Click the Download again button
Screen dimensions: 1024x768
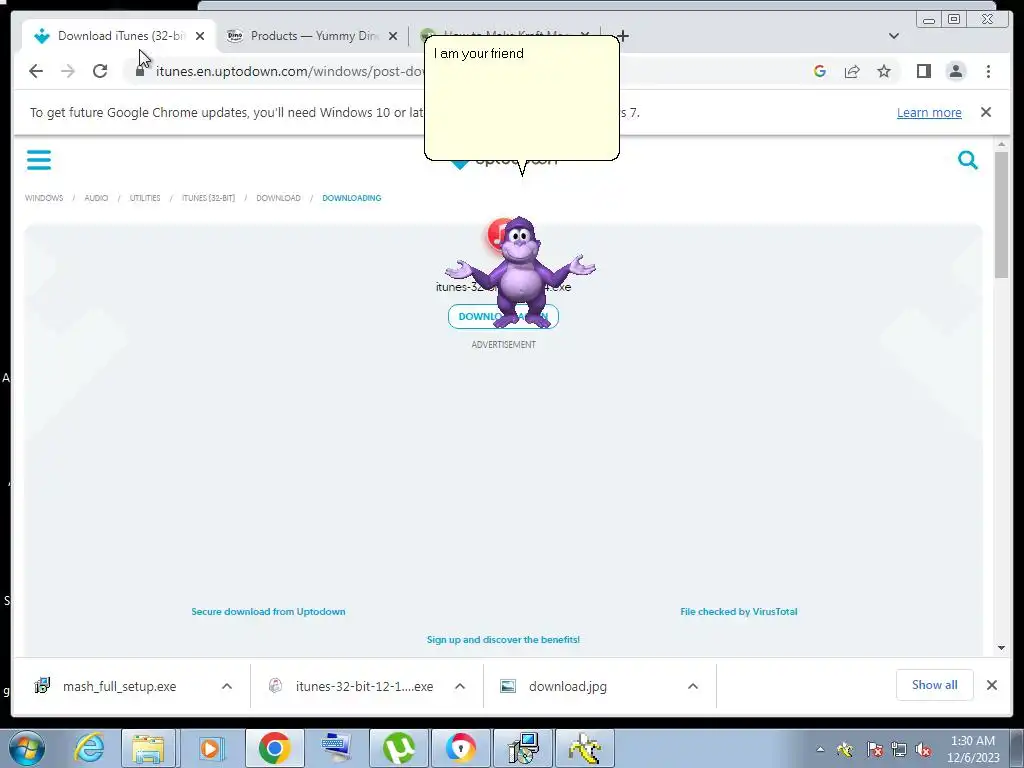coord(504,317)
